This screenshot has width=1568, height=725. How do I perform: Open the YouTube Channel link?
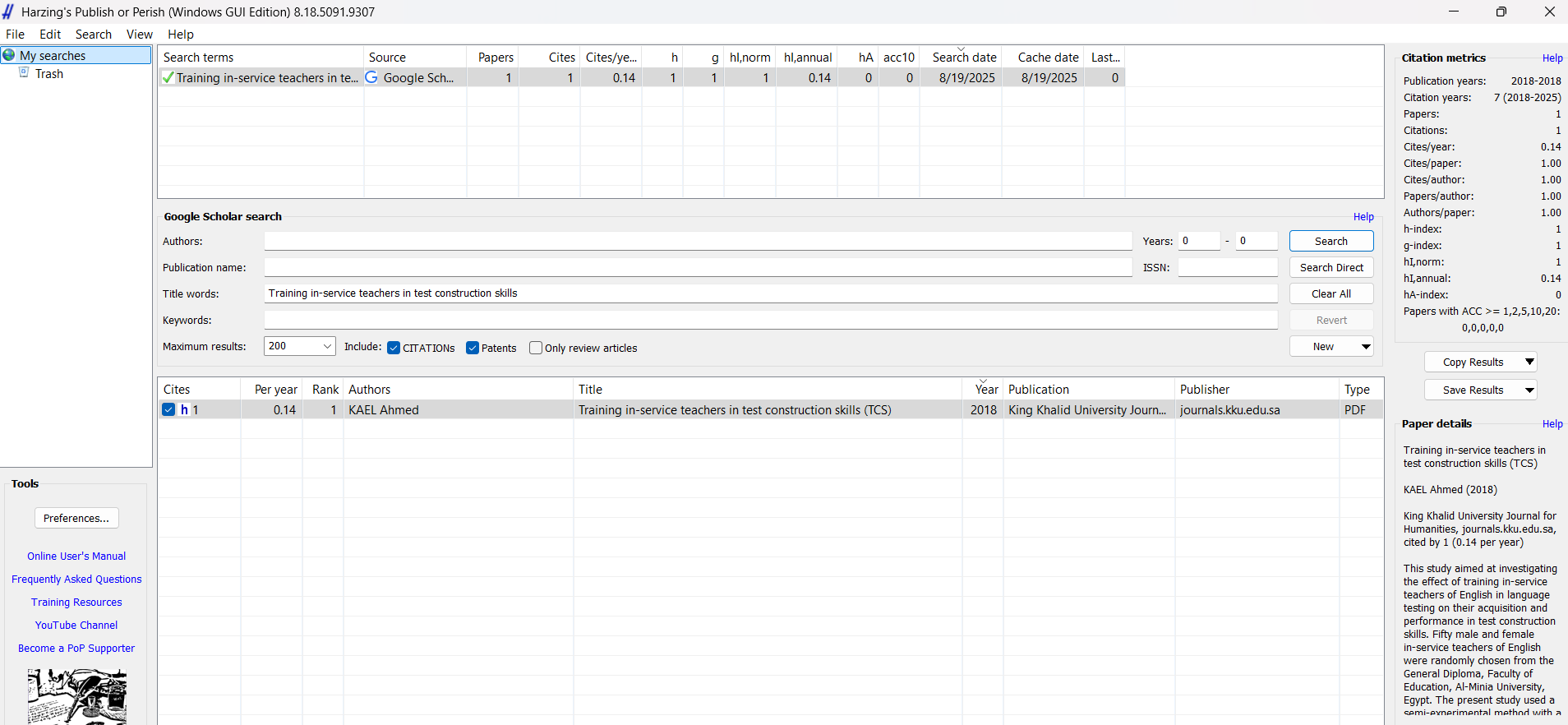[76, 625]
